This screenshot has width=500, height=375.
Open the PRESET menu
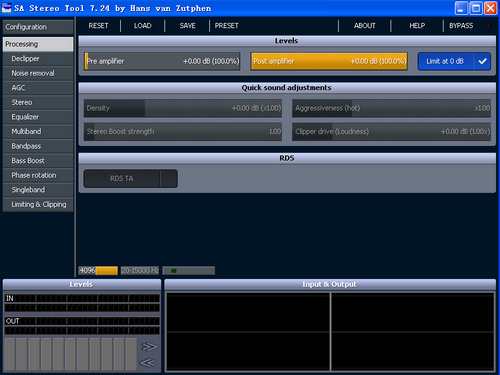coord(226,26)
